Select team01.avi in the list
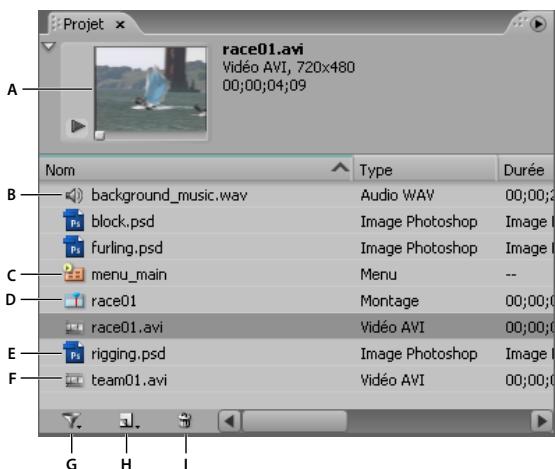Screen dimensions: 555x469 [129, 381]
